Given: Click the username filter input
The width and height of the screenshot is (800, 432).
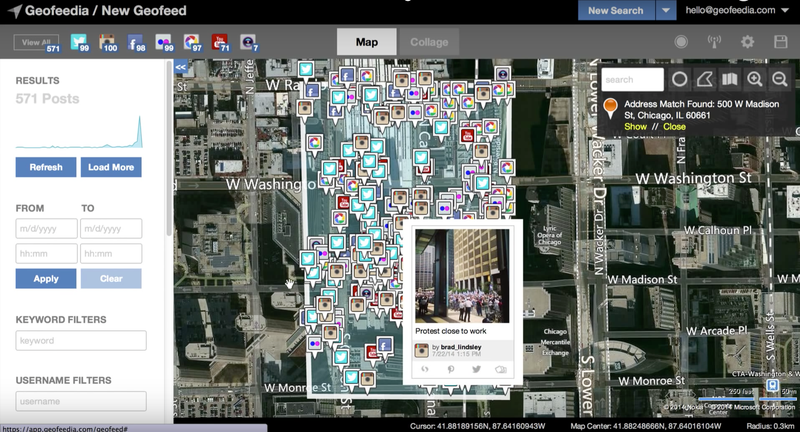Looking at the screenshot, I should pos(81,401).
